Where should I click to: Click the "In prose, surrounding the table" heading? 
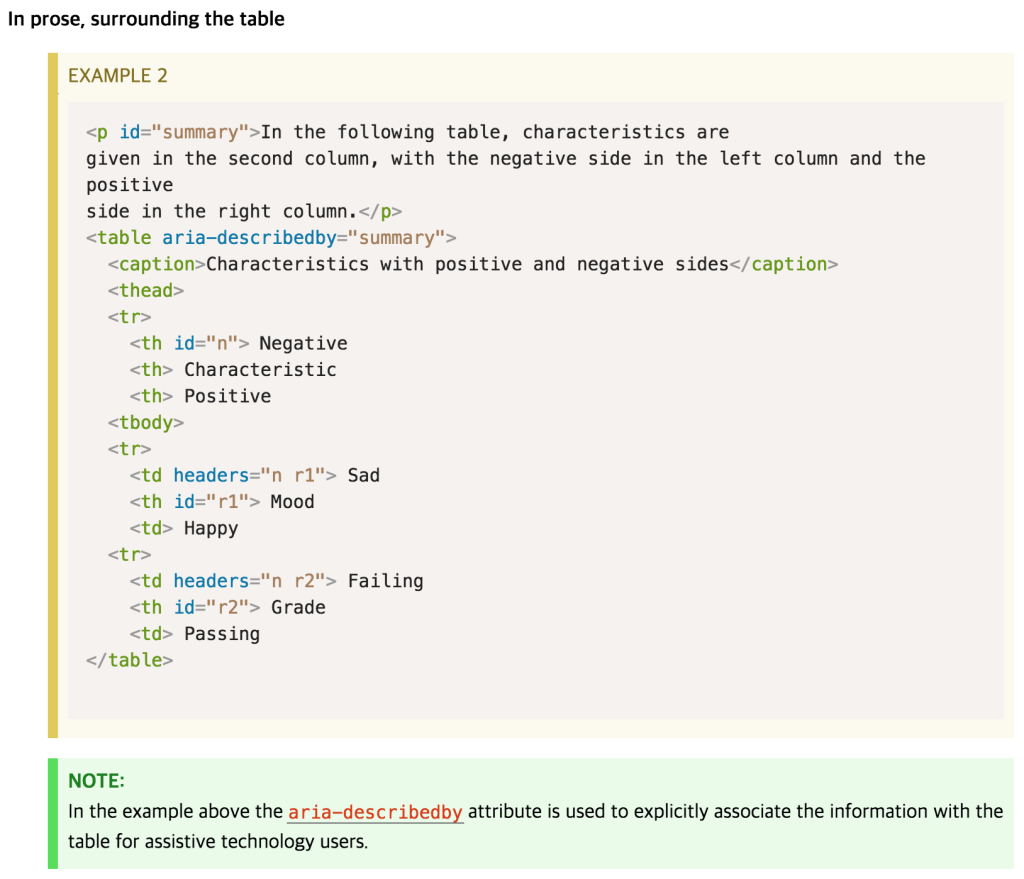(146, 19)
